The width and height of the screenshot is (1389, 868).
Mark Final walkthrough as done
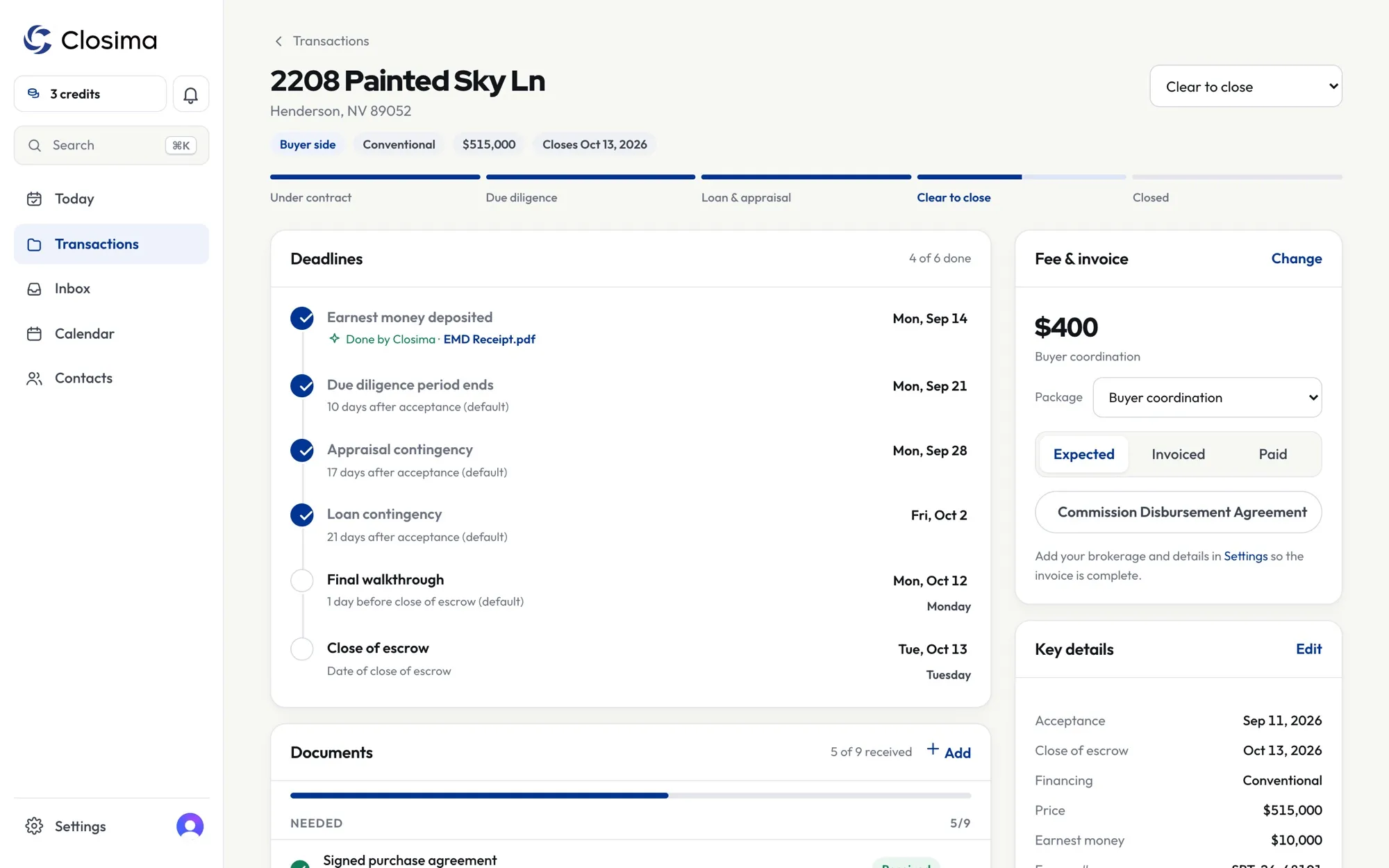[x=302, y=581]
